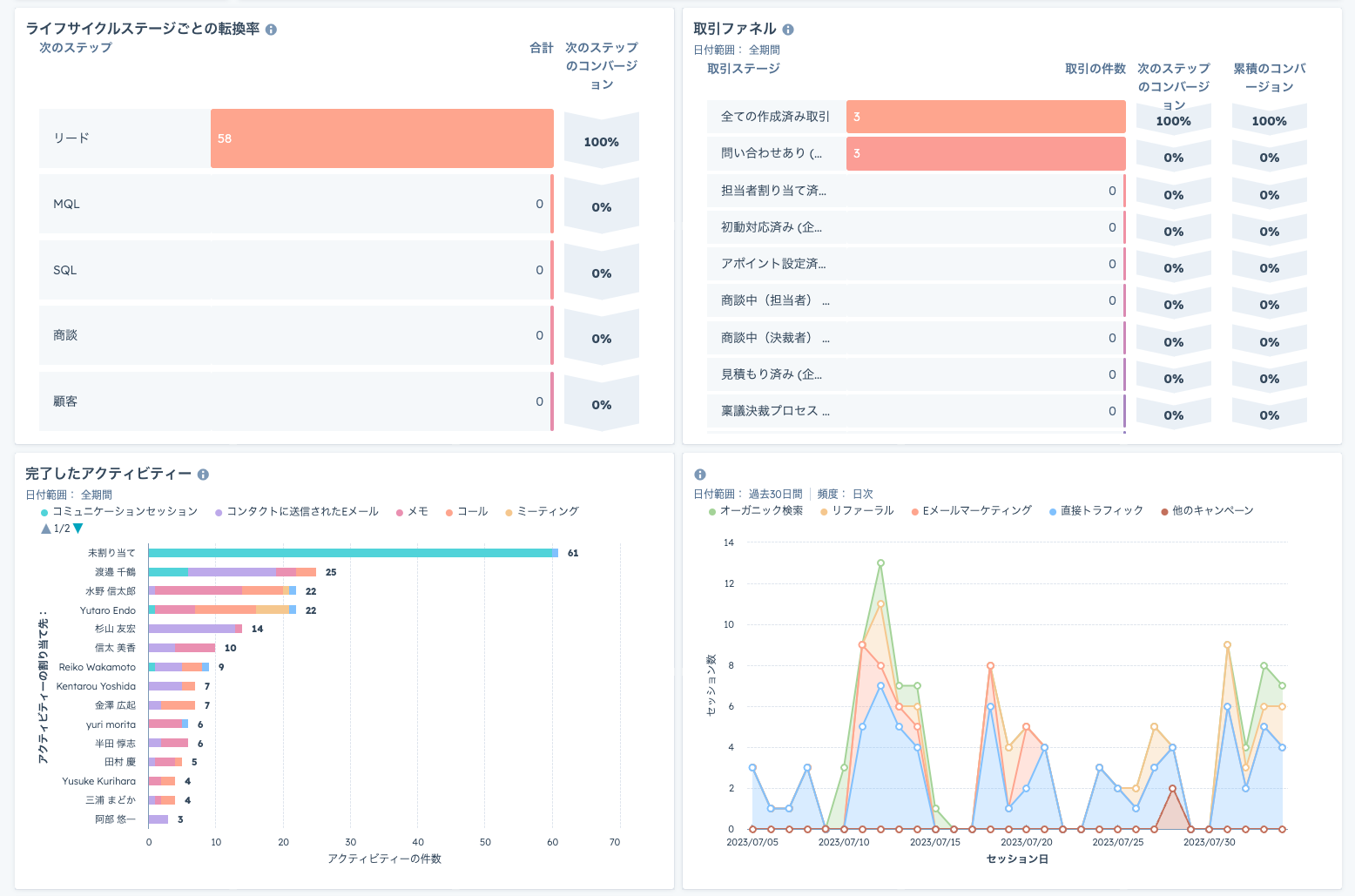This screenshot has width=1355, height=896.
Task: Click Eメールマーケティング legend entry
Action: pos(972,511)
